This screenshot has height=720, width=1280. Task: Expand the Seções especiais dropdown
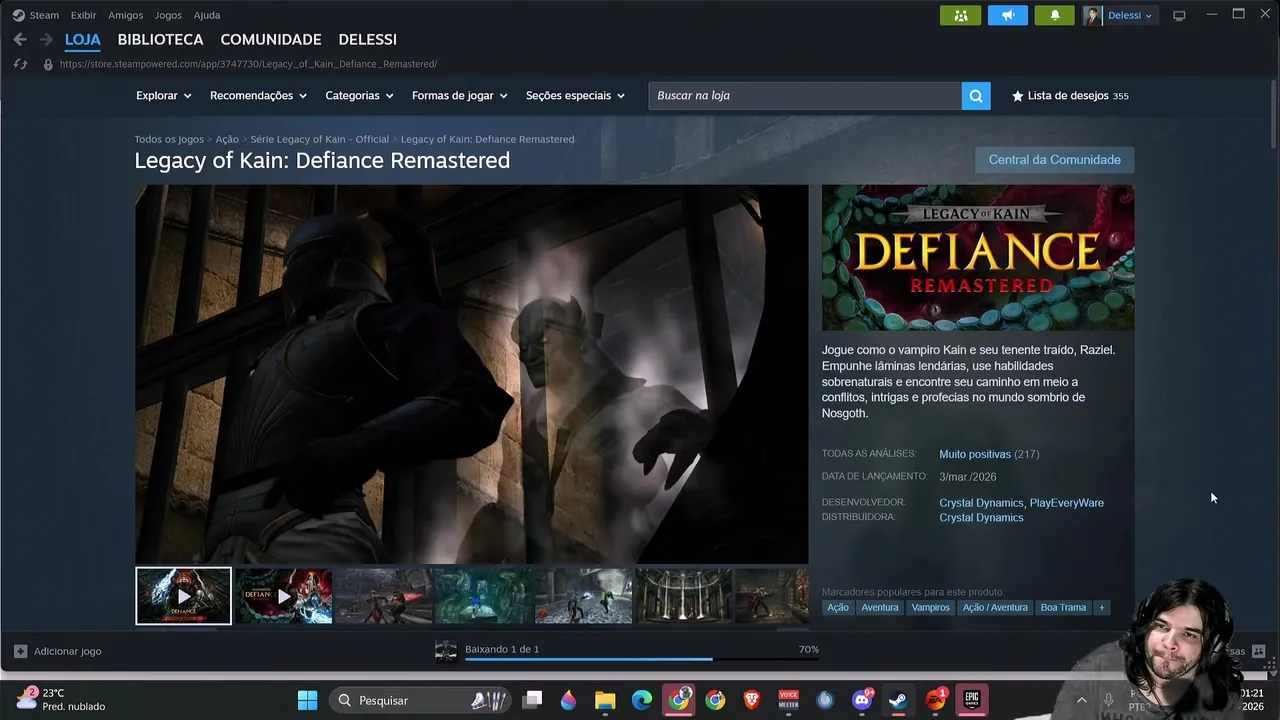click(575, 96)
